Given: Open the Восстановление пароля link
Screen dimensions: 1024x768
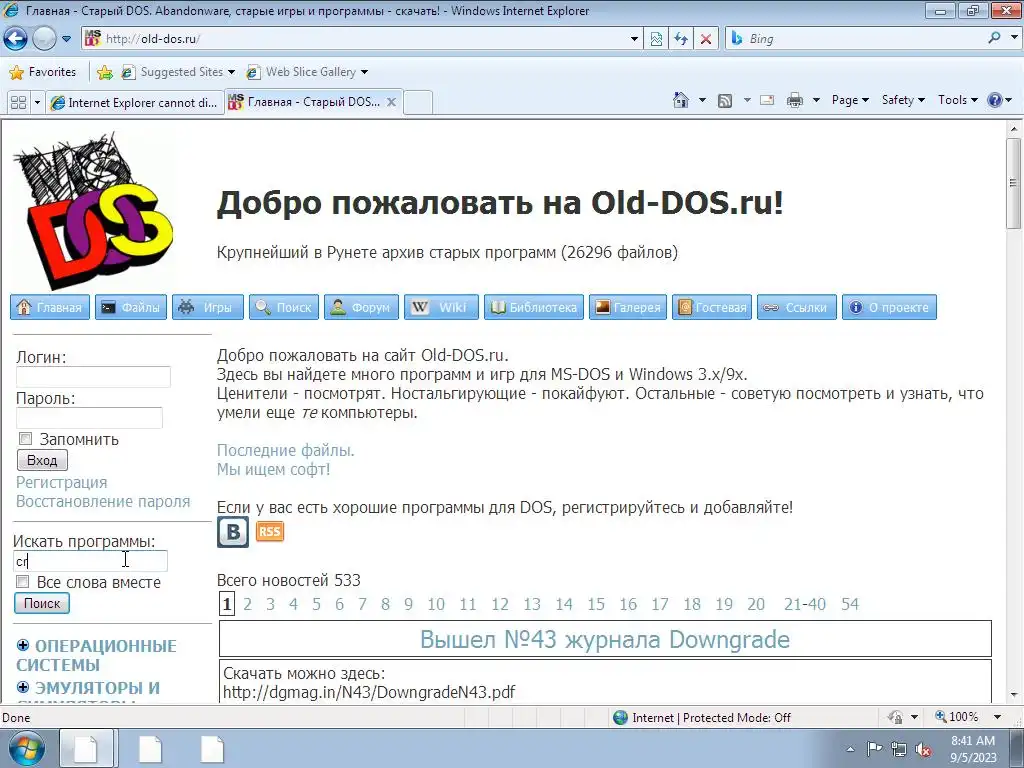Looking at the screenshot, I should coord(103,502).
